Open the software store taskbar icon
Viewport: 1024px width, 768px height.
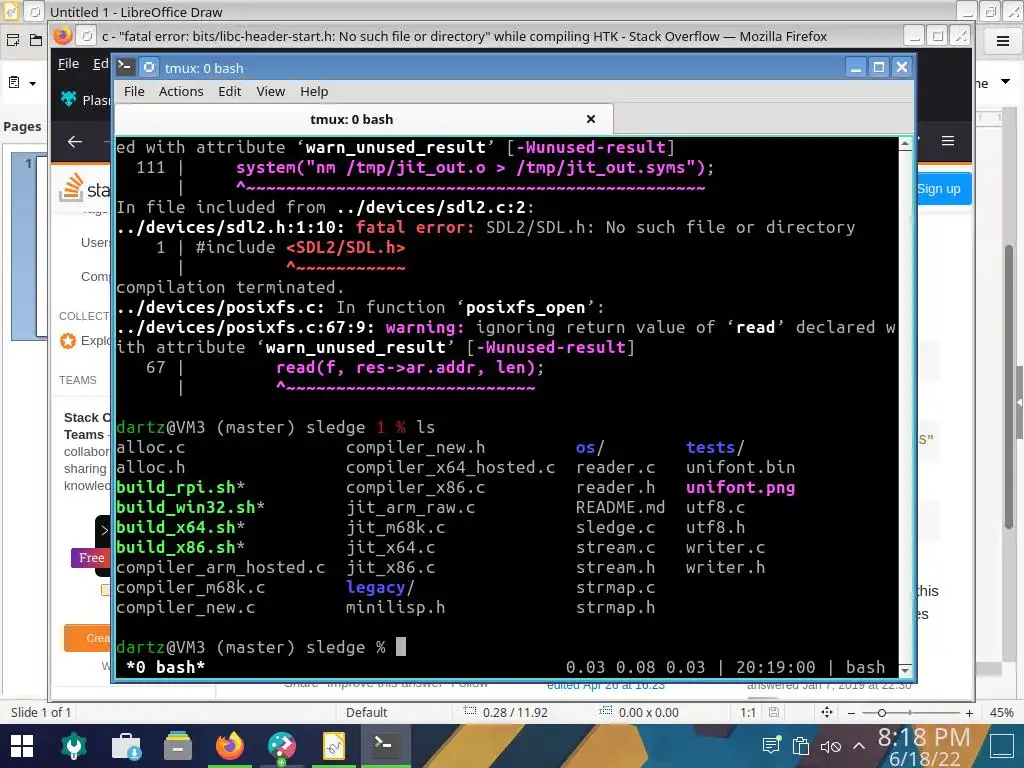click(126, 746)
